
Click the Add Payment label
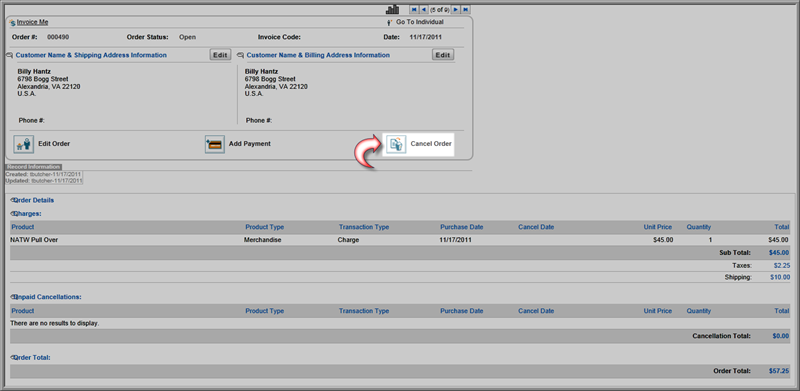coord(249,144)
